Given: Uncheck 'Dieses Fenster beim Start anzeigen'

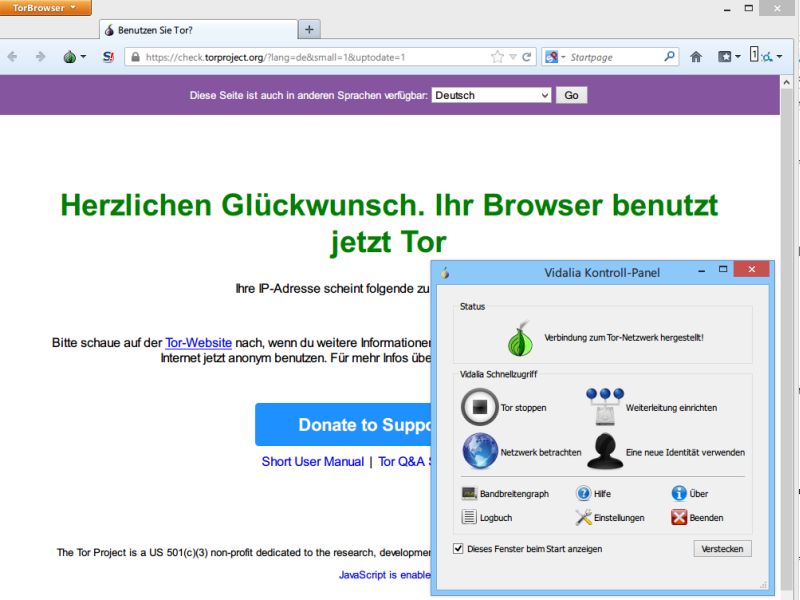Looking at the screenshot, I should coord(458,549).
